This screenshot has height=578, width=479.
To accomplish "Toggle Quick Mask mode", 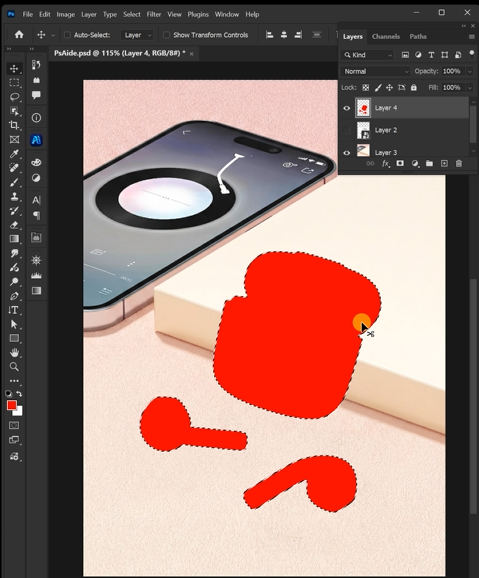I will pos(14,425).
